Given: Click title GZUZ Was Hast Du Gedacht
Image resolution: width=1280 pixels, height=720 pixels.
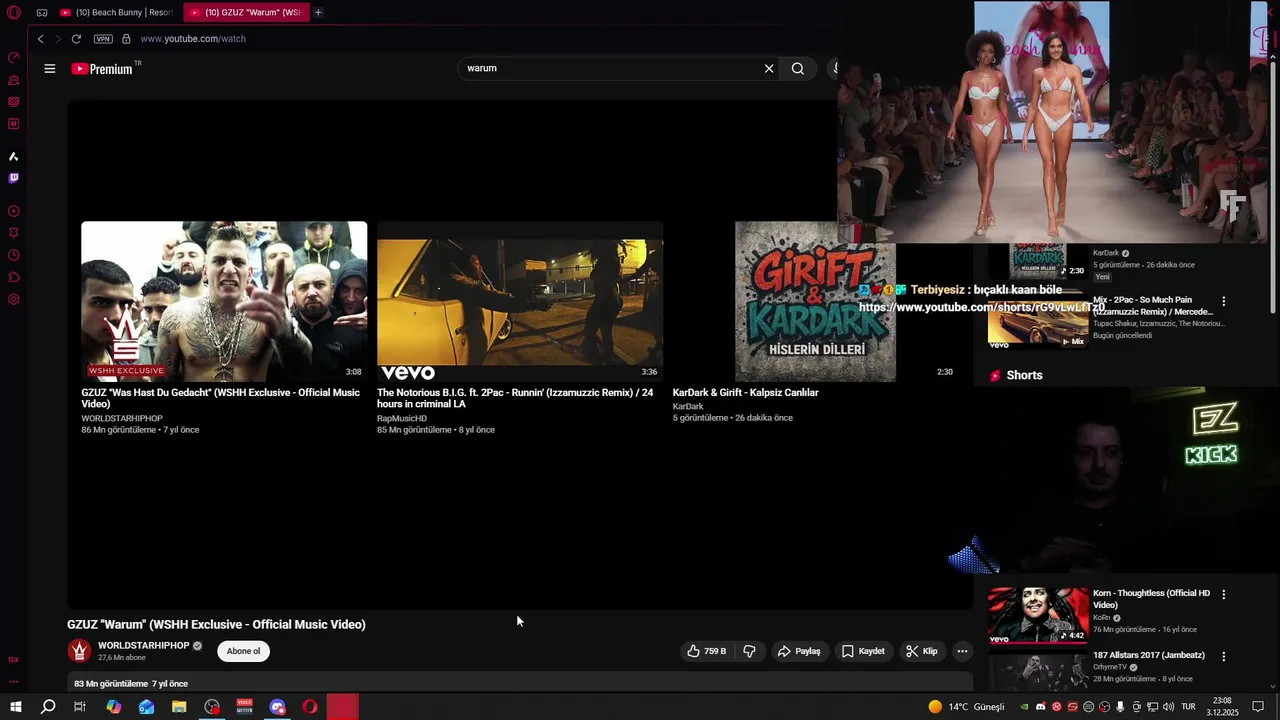Looking at the screenshot, I should point(220,398).
